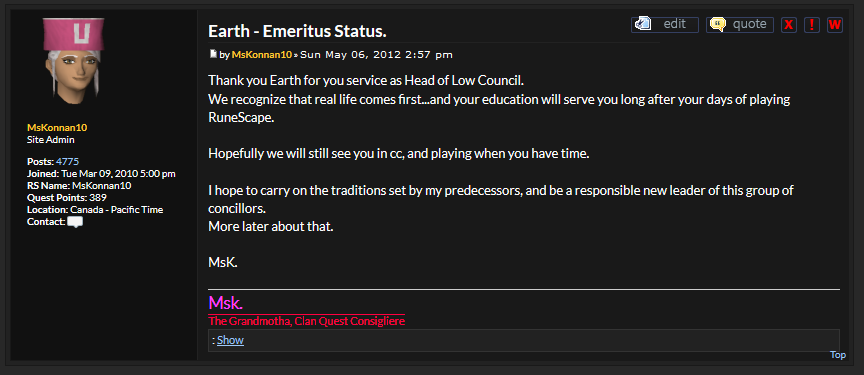Expand the spoiler with Show link
Screen dimensions: 864x375
(230, 340)
